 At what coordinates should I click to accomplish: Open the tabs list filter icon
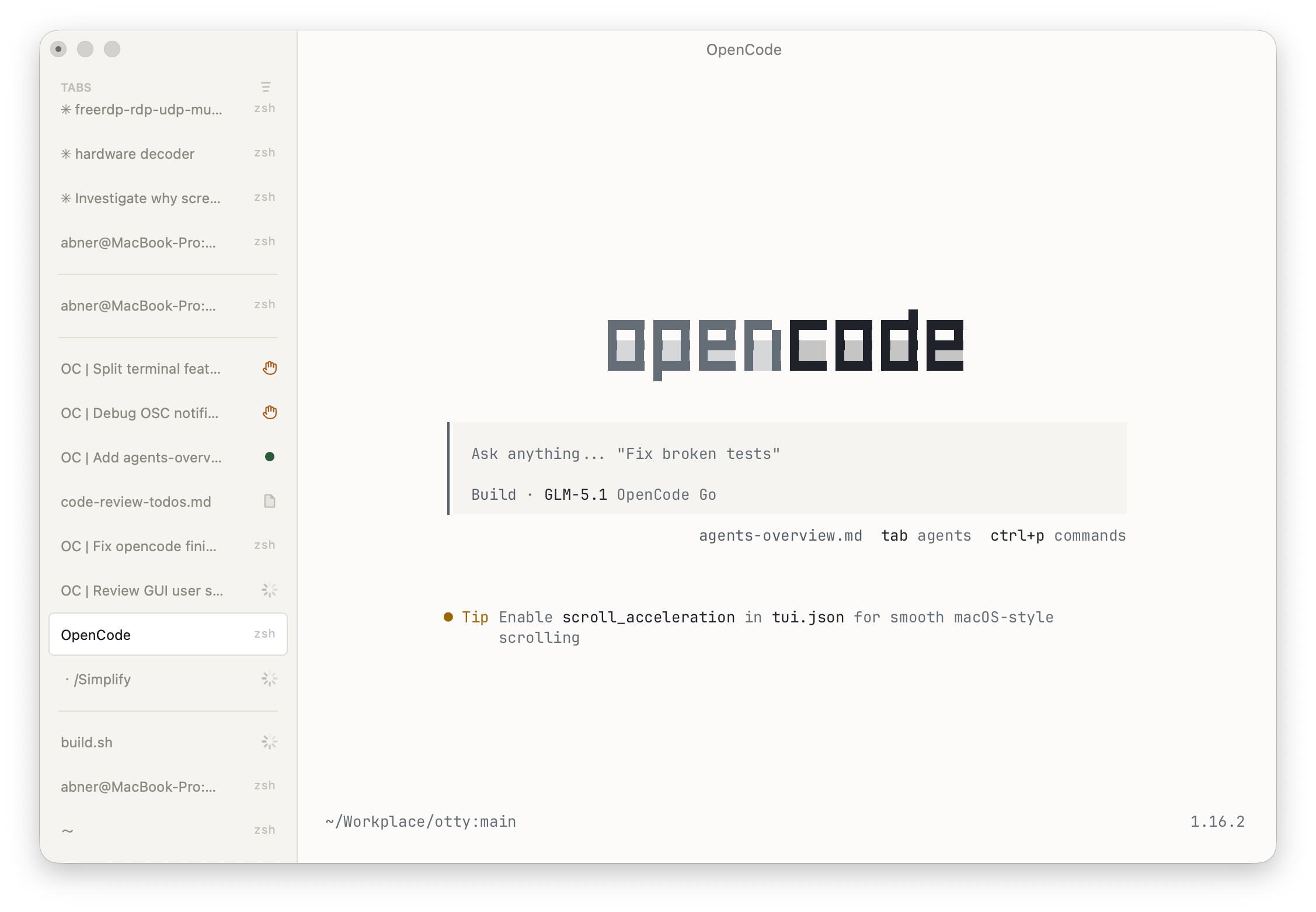pos(266,87)
